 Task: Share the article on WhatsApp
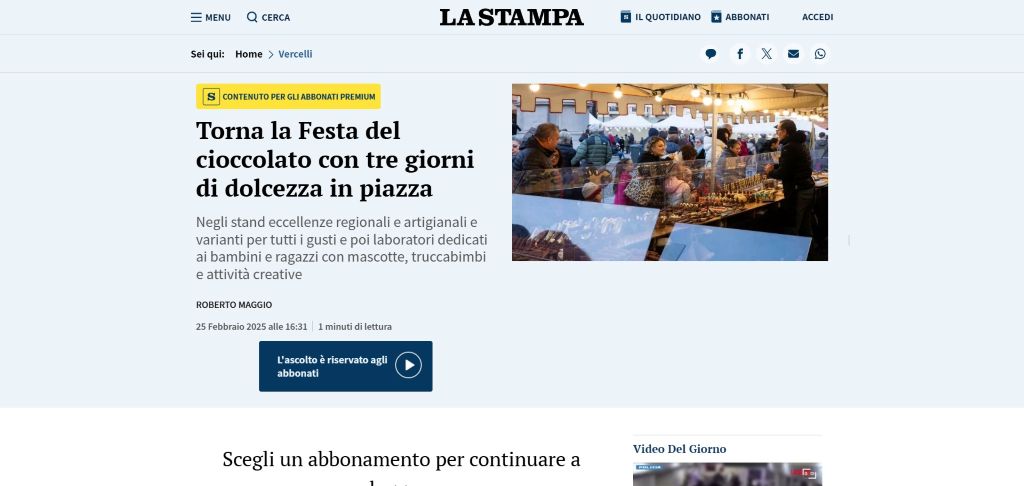coord(820,54)
